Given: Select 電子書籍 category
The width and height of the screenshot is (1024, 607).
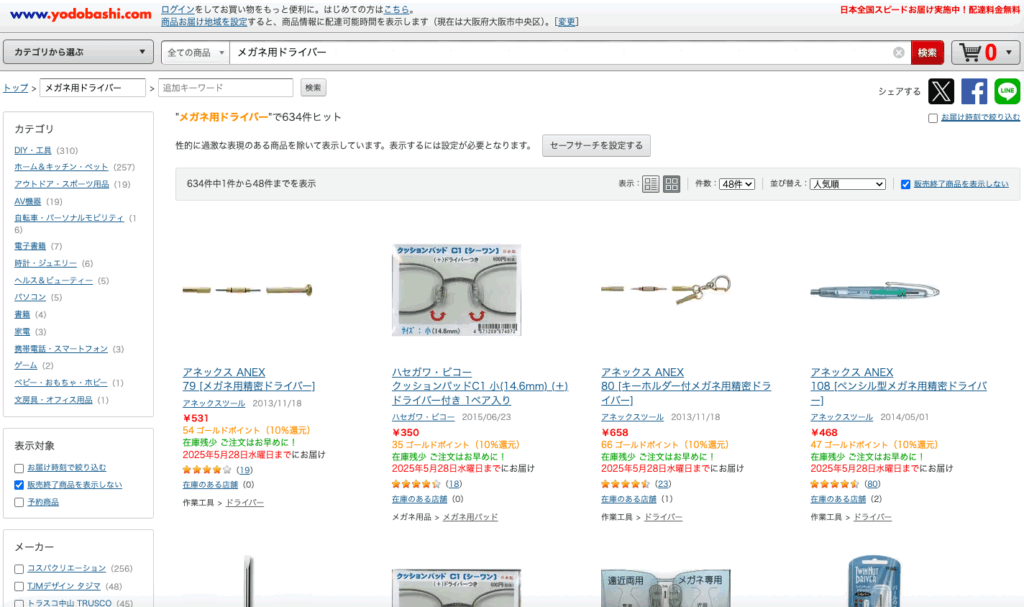Looking at the screenshot, I should [x=30, y=246].
